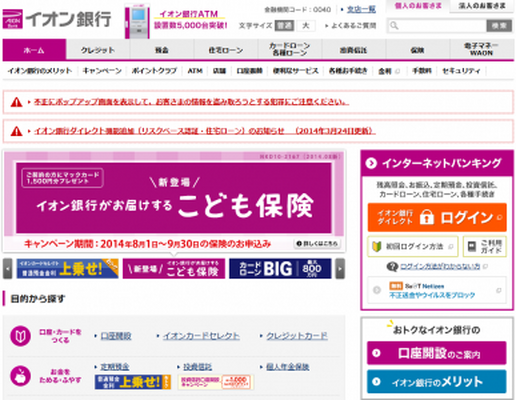Screen dimensions: 516x400
Task: Click the piggy bank round icon
Action: point(20,376)
